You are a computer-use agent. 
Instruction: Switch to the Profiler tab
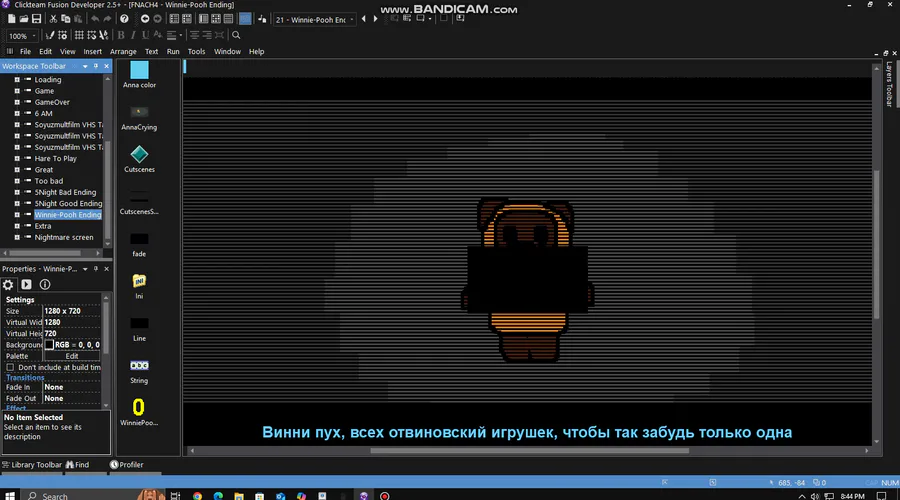tap(127, 465)
